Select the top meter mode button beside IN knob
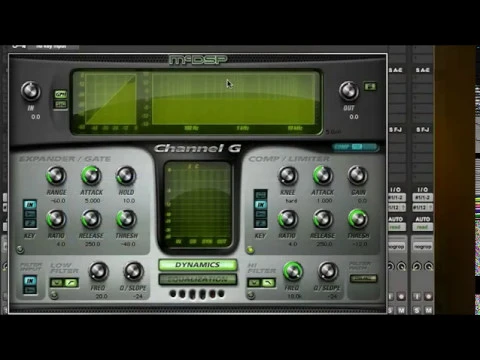The height and width of the screenshot is (360, 480). click(61, 94)
